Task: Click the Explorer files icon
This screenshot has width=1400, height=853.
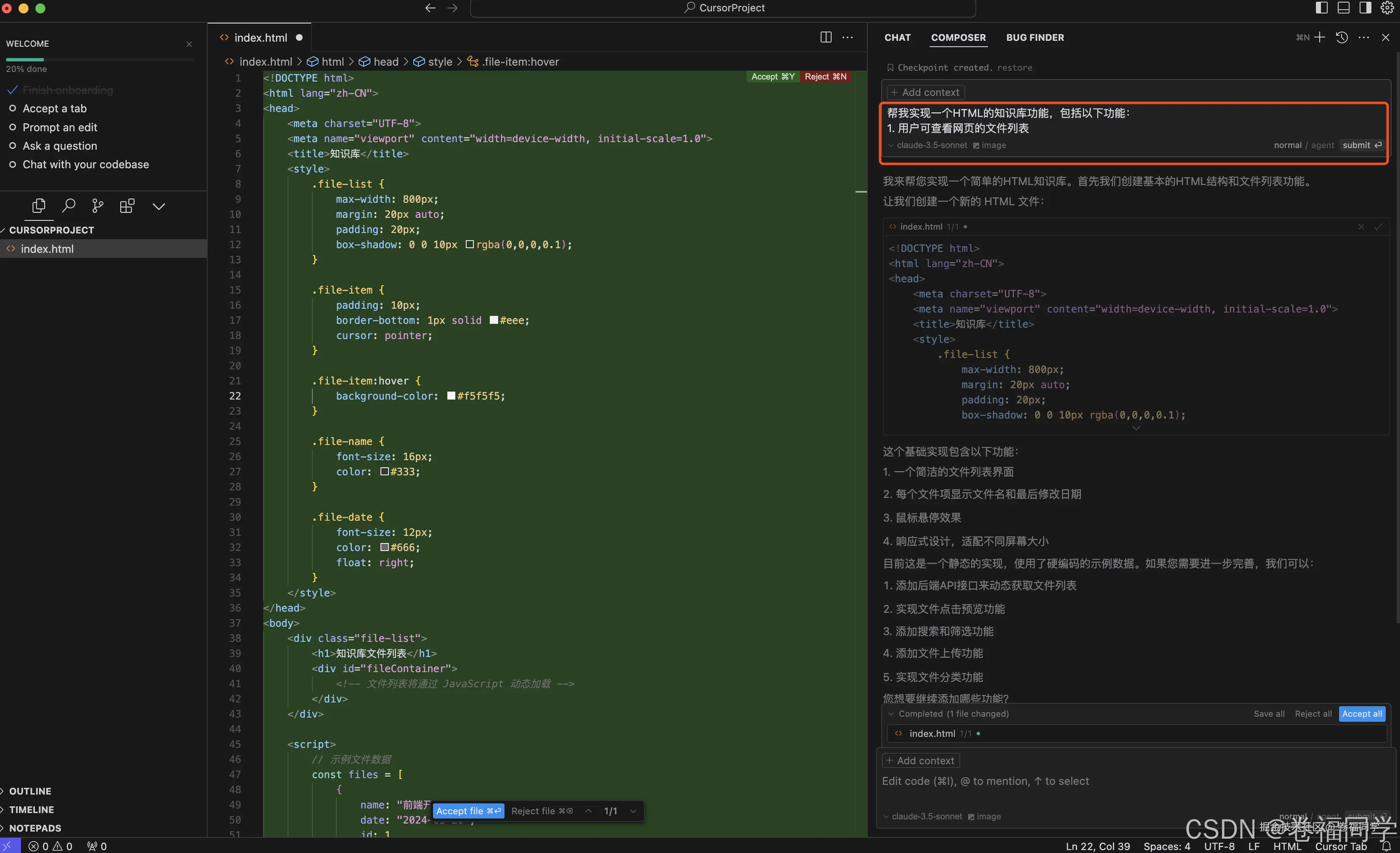Action: [39, 206]
